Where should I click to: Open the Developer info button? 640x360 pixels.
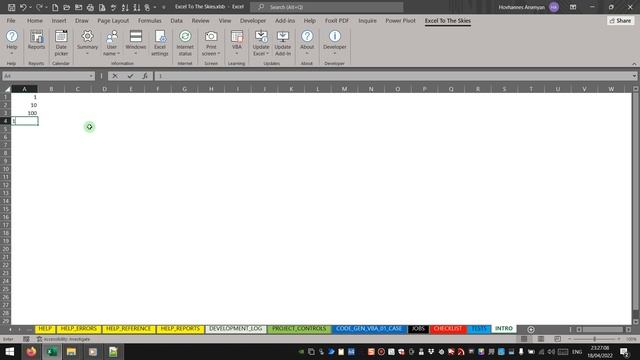[x=335, y=42]
